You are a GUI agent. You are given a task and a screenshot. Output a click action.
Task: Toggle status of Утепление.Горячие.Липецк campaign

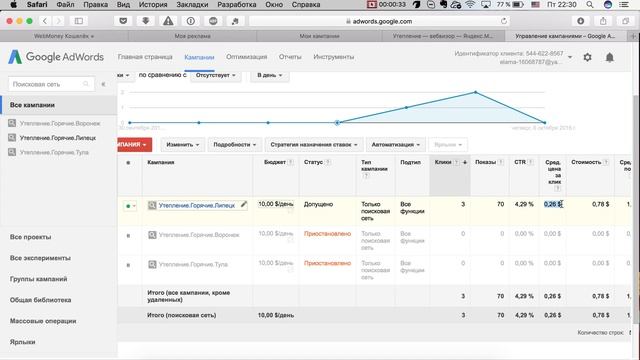pos(130,206)
